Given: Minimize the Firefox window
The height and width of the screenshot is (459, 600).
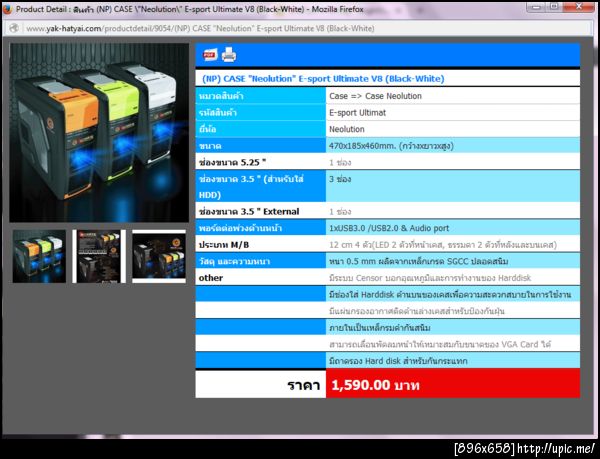Looking at the screenshot, I should pyautogui.click(x=536, y=7).
